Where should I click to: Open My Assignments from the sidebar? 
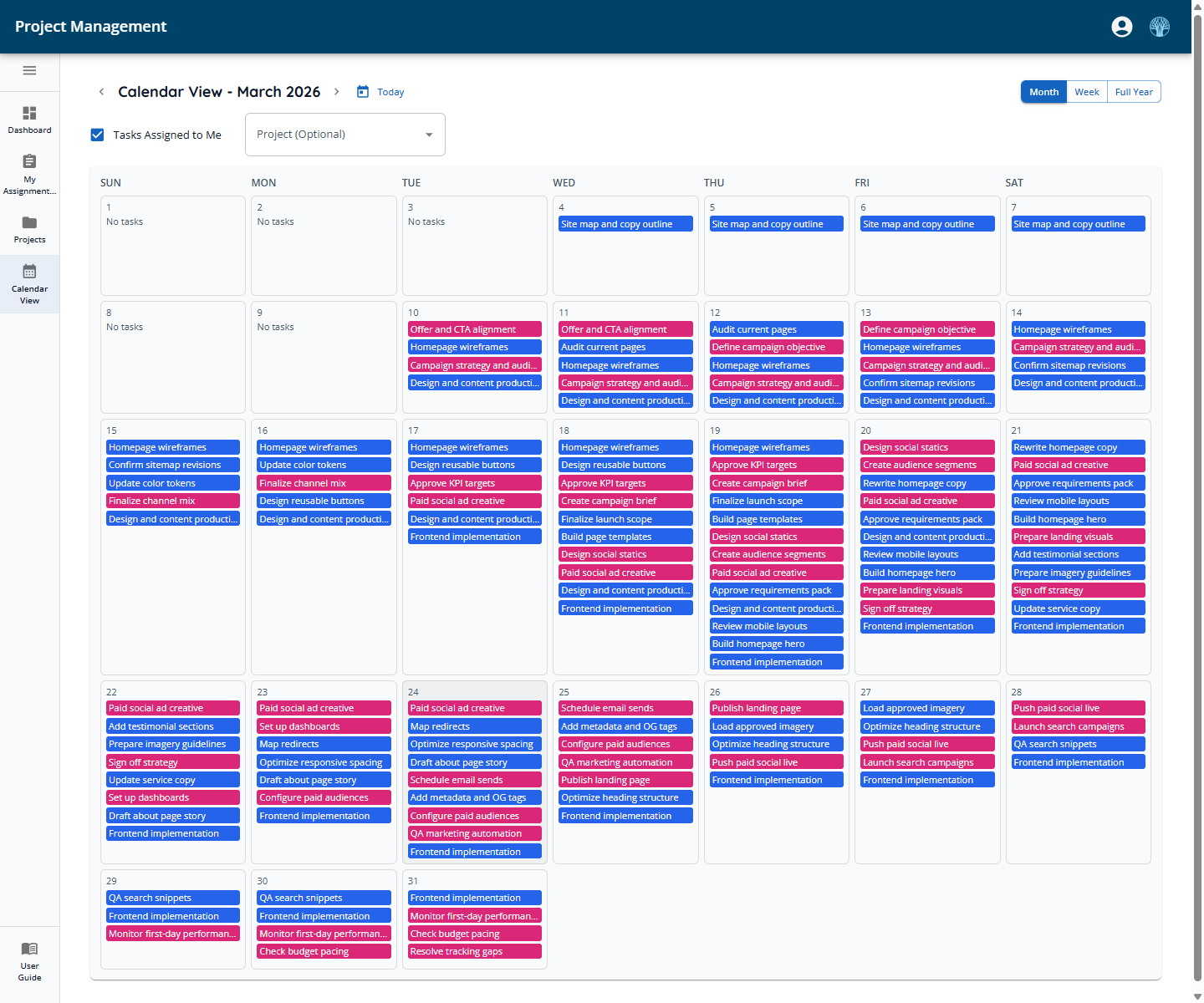click(29, 174)
